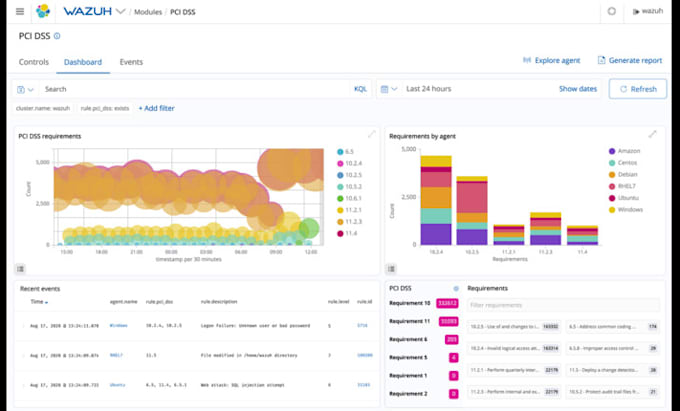Sort events by Time column

[x=39, y=302]
